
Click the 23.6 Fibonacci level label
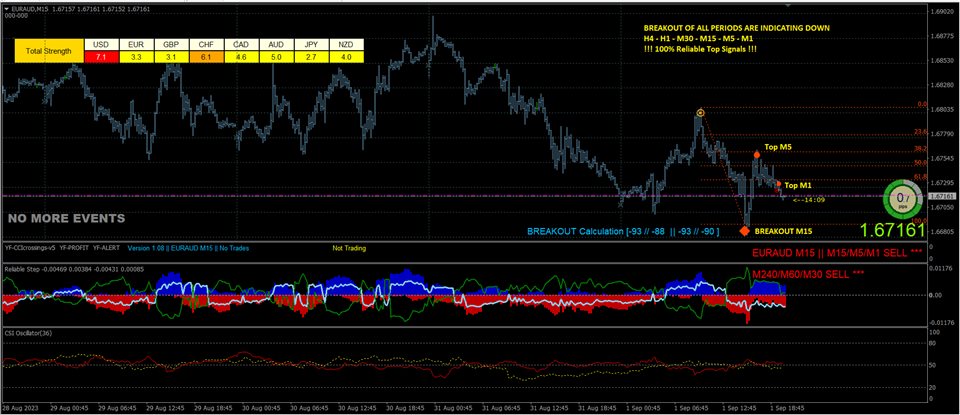(x=921, y=132)
